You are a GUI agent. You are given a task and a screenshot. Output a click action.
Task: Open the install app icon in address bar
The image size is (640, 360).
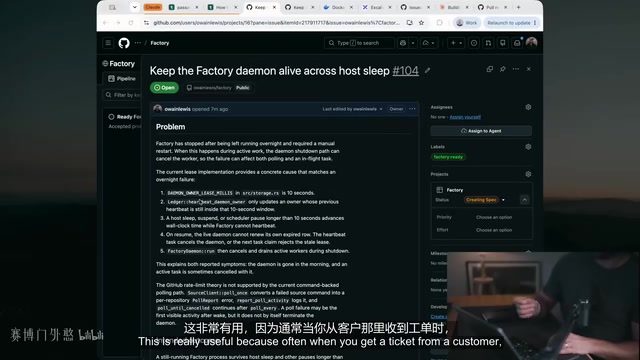(x=409, y=23)
